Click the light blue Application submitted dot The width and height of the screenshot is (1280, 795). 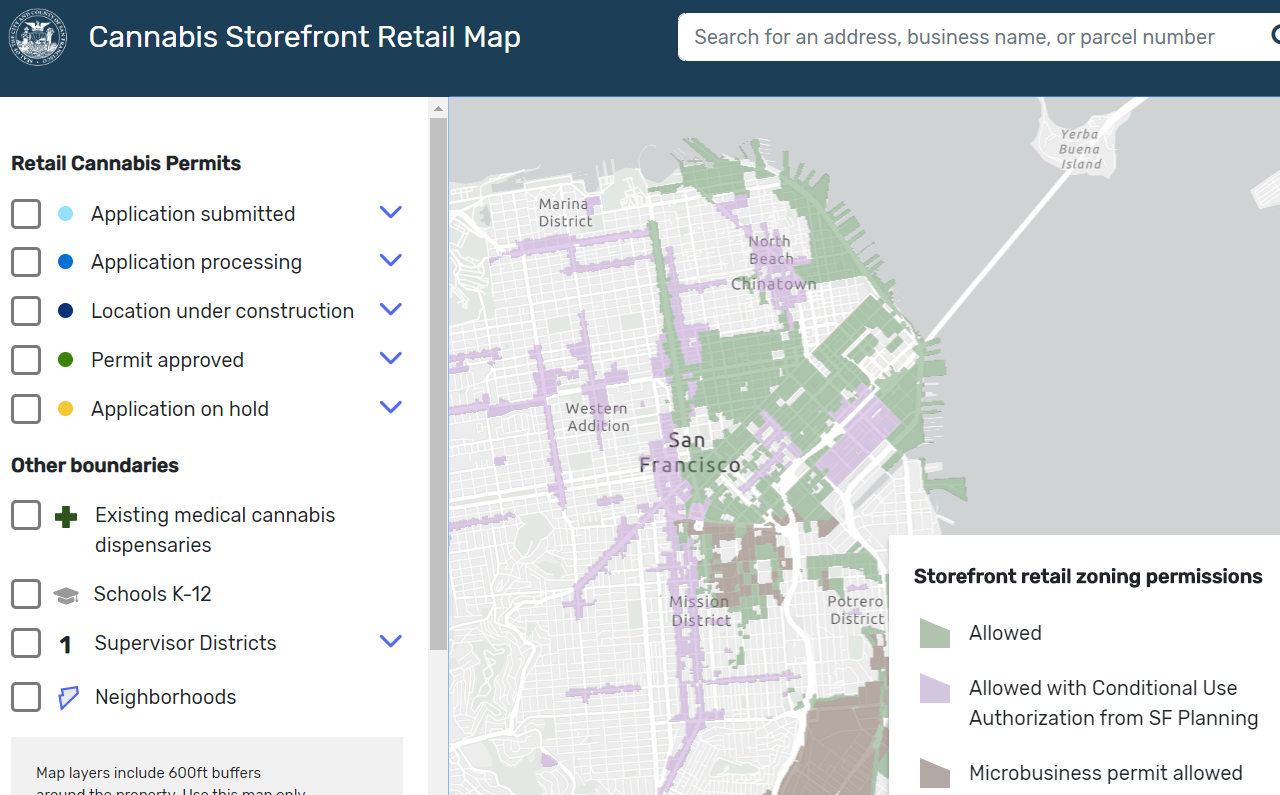tap(66, 213)
